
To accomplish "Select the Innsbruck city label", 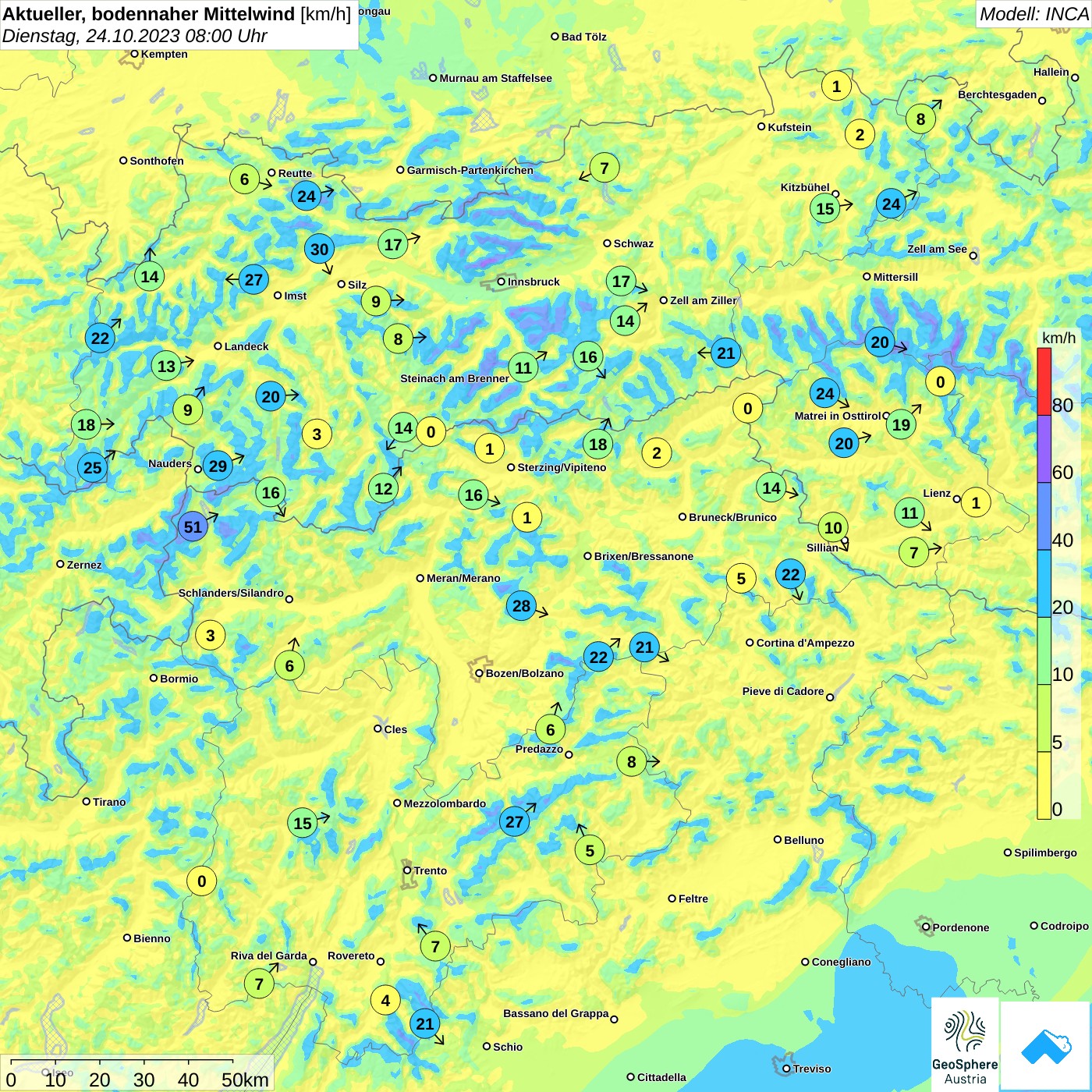I will pyautogui.click(x=534, y=282).
